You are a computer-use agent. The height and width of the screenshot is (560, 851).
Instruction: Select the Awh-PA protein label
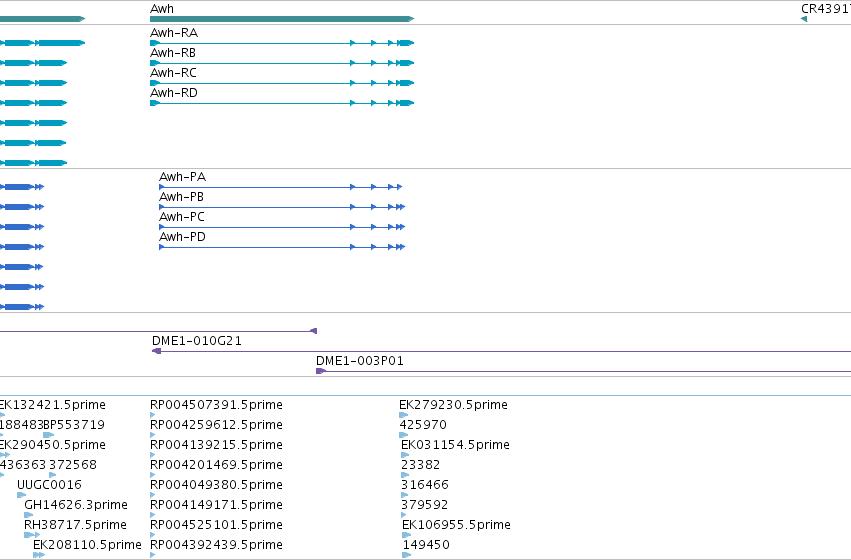(182, 177)
